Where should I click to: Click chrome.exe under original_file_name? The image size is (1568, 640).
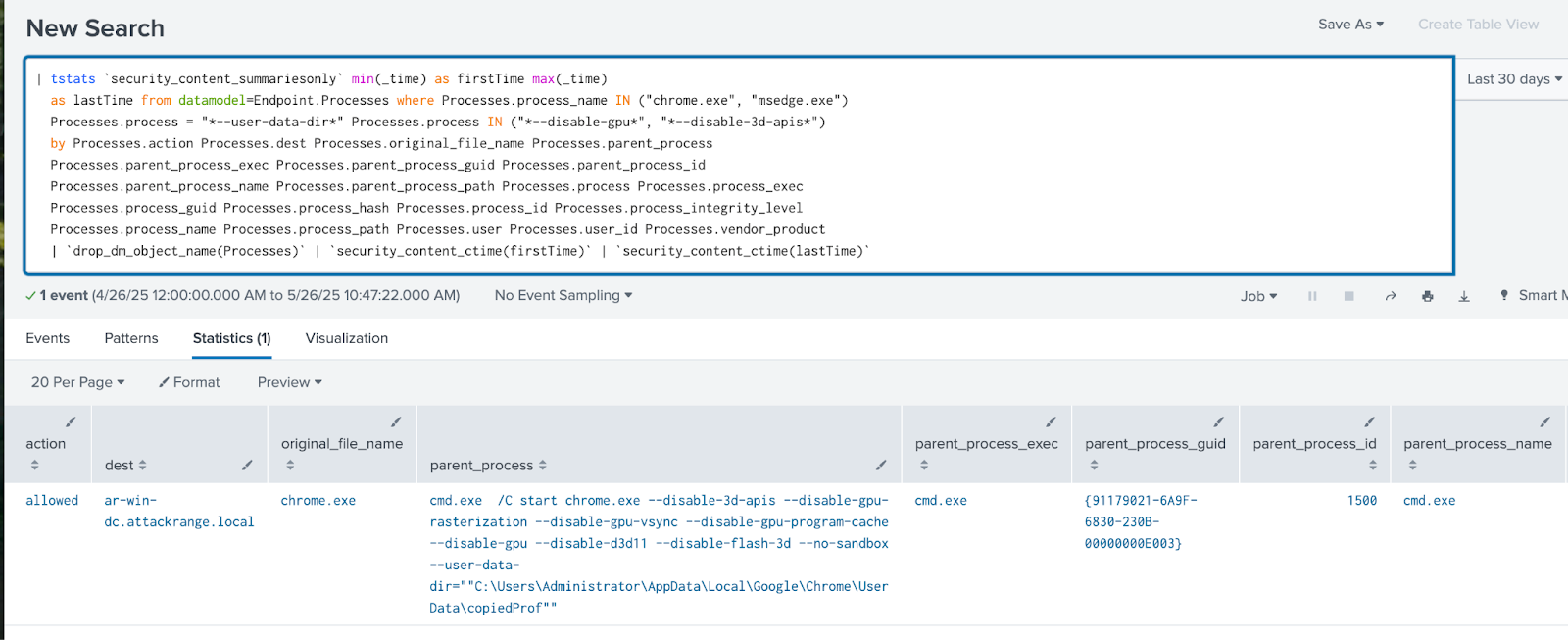coord(318,501)
